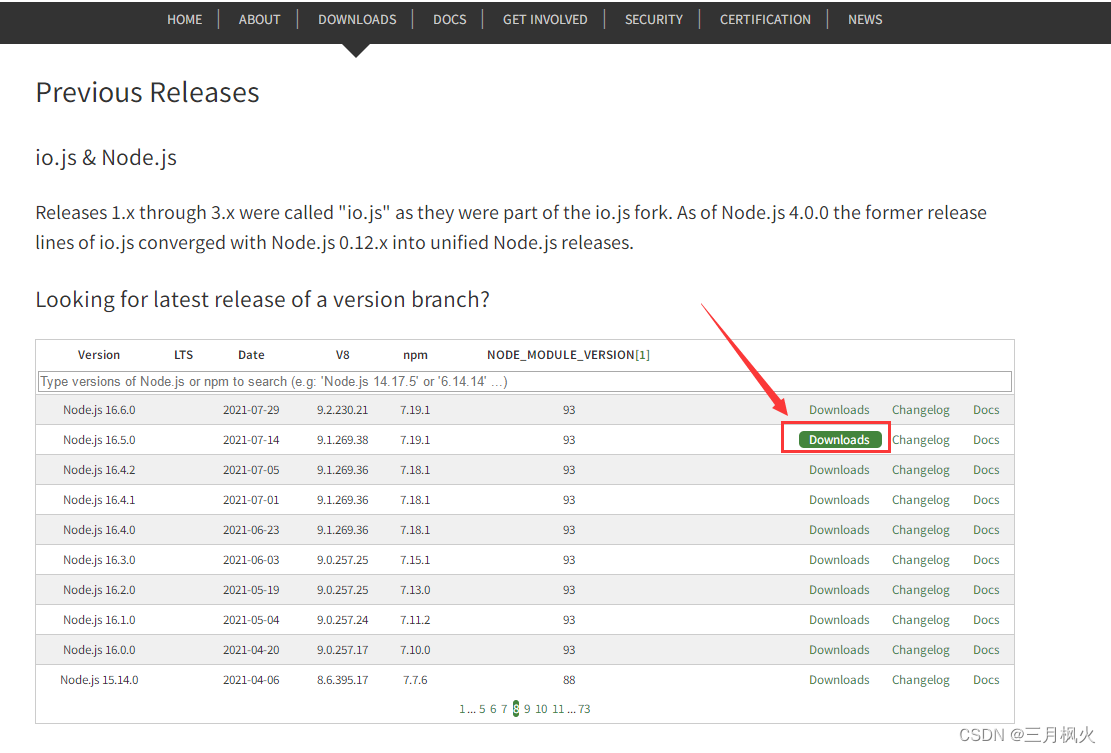Click the LTS column header

[184, 355]
